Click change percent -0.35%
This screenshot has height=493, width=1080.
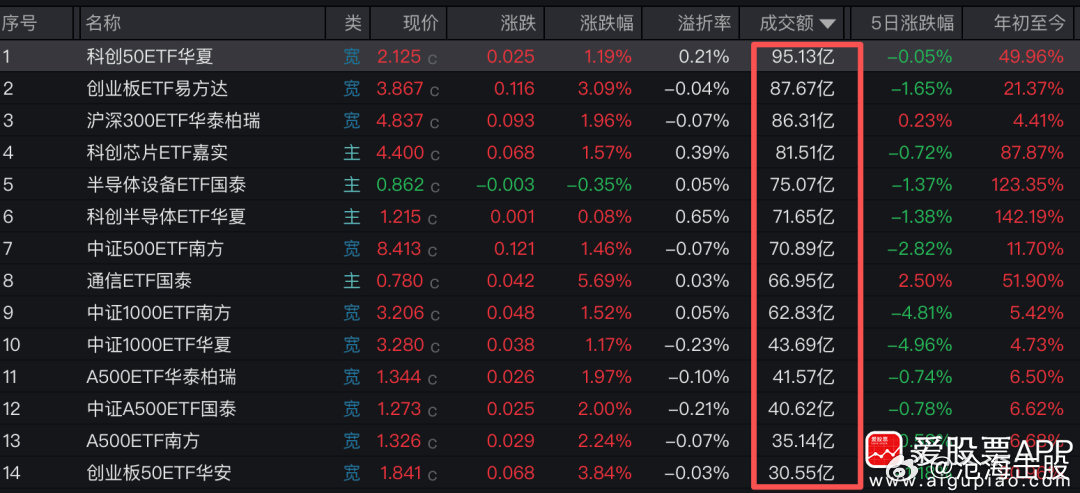pyautogui.click(x=599, y=185)
